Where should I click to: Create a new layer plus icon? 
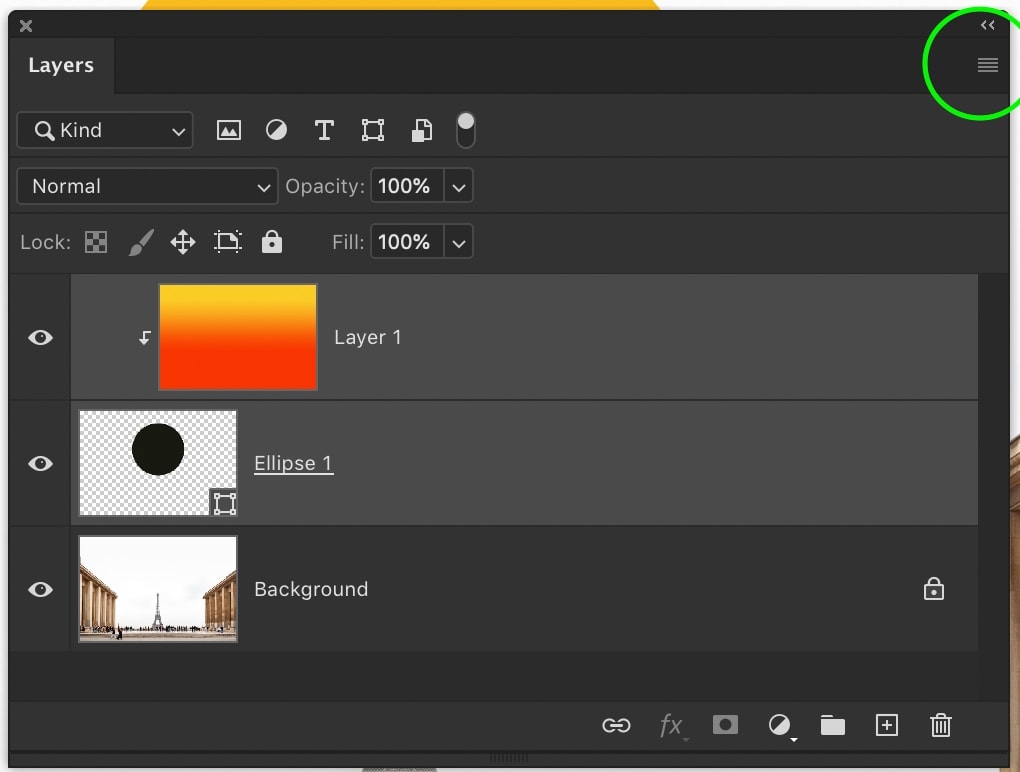(x=887, y=725)
